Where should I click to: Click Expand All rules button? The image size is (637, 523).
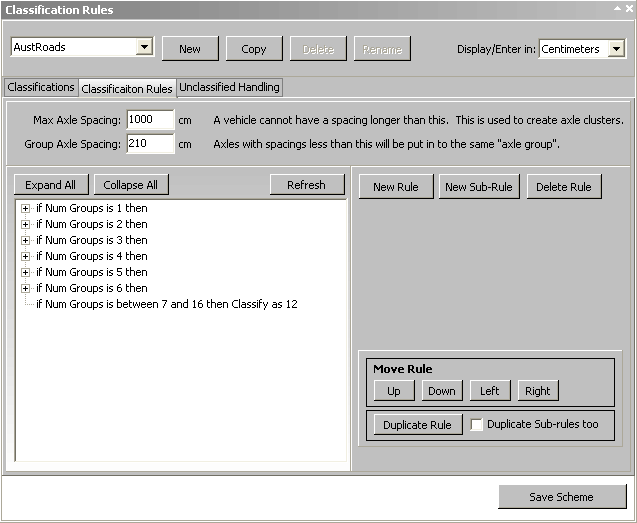pos(50,185)
